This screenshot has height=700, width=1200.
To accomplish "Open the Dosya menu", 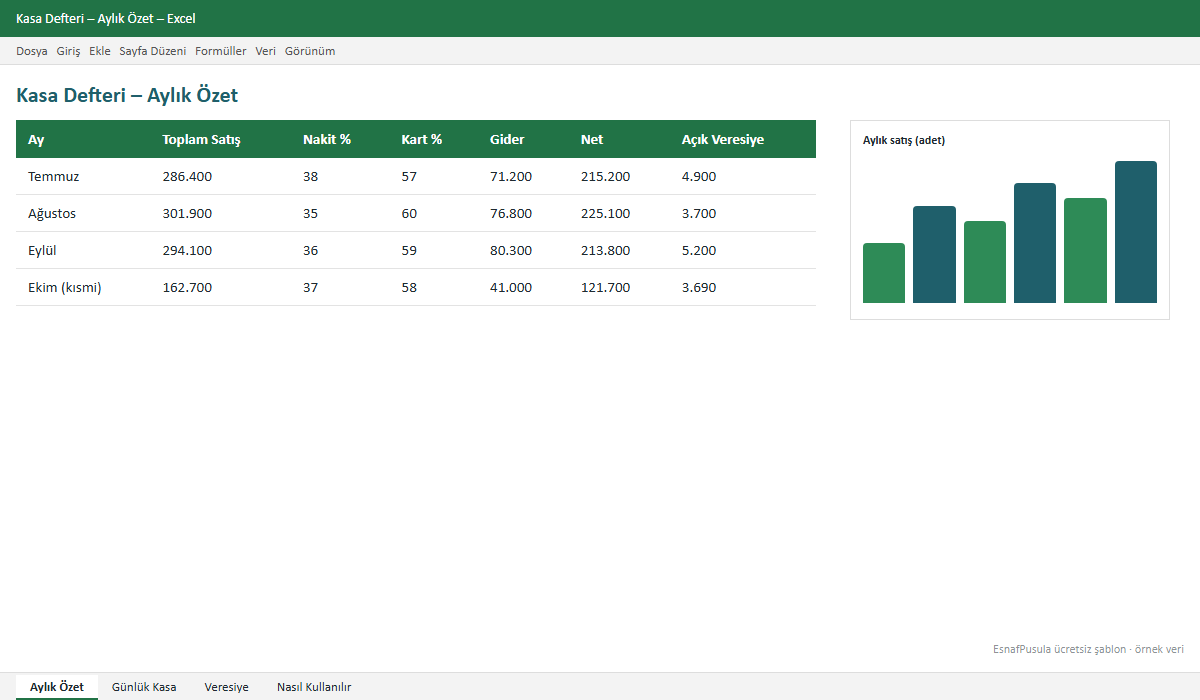I will [32, 51].
